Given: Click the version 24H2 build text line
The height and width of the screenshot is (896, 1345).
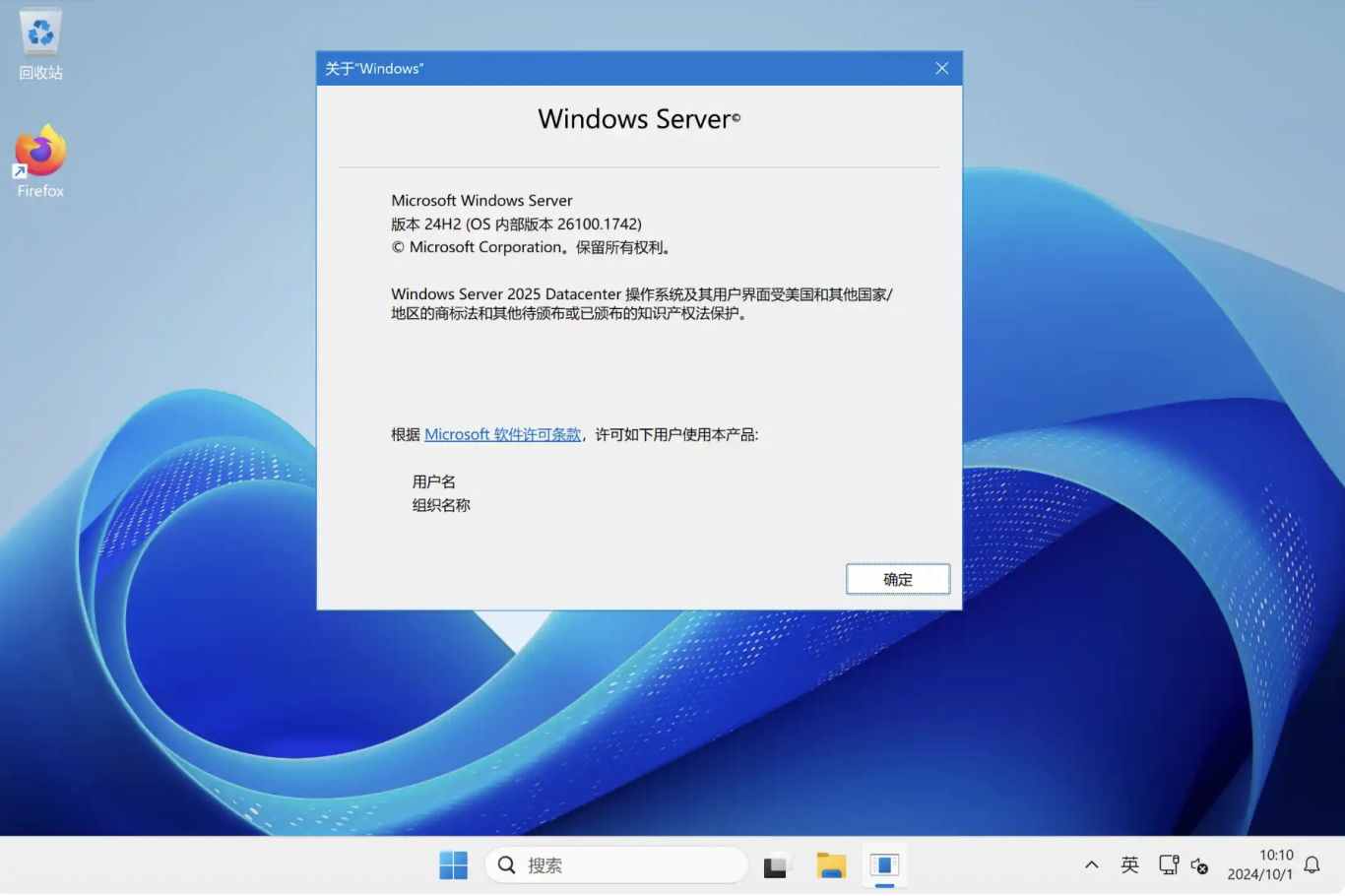Looking at the screenshot, I should [x=516, y=224].
